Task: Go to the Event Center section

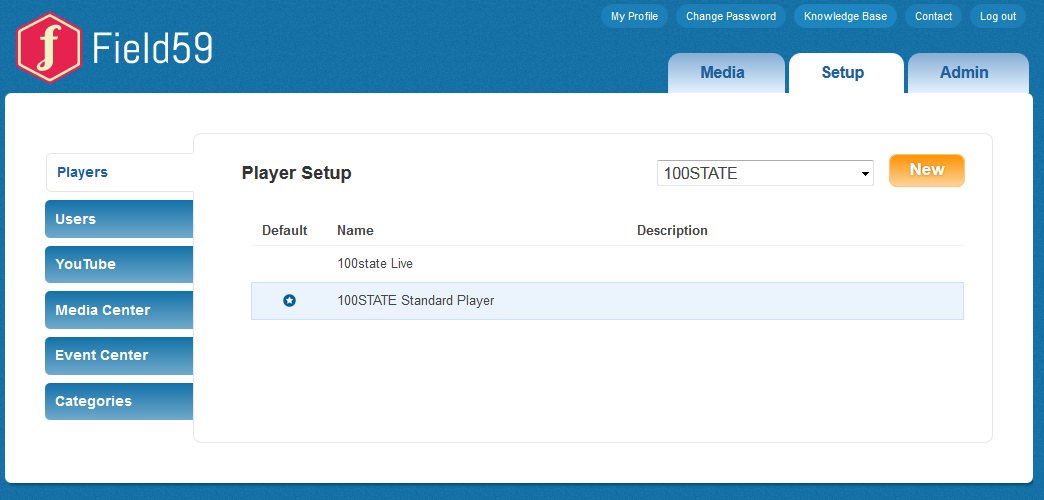Action: click(x=119, y=356)
